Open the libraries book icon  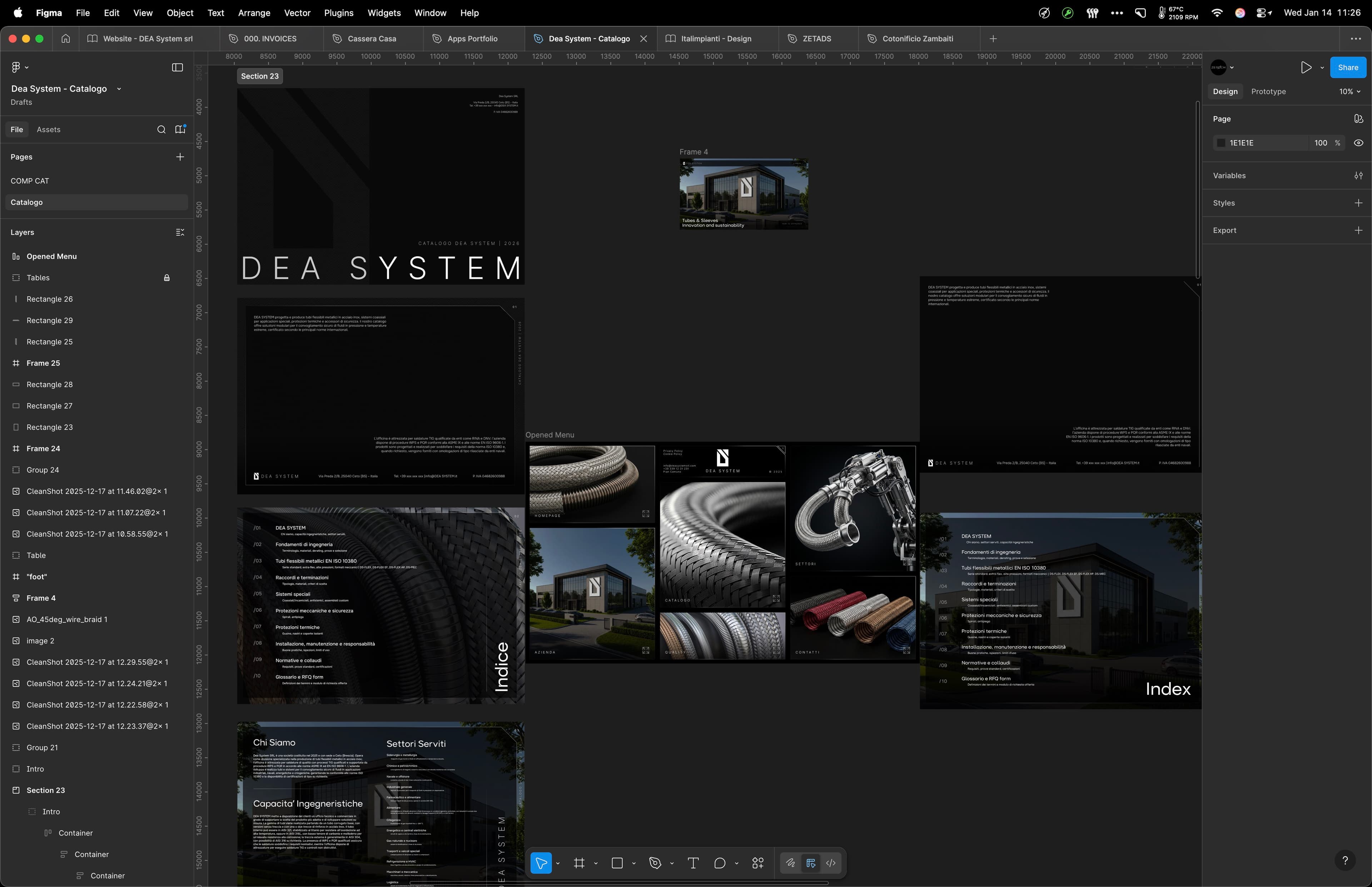pos(180,130)
